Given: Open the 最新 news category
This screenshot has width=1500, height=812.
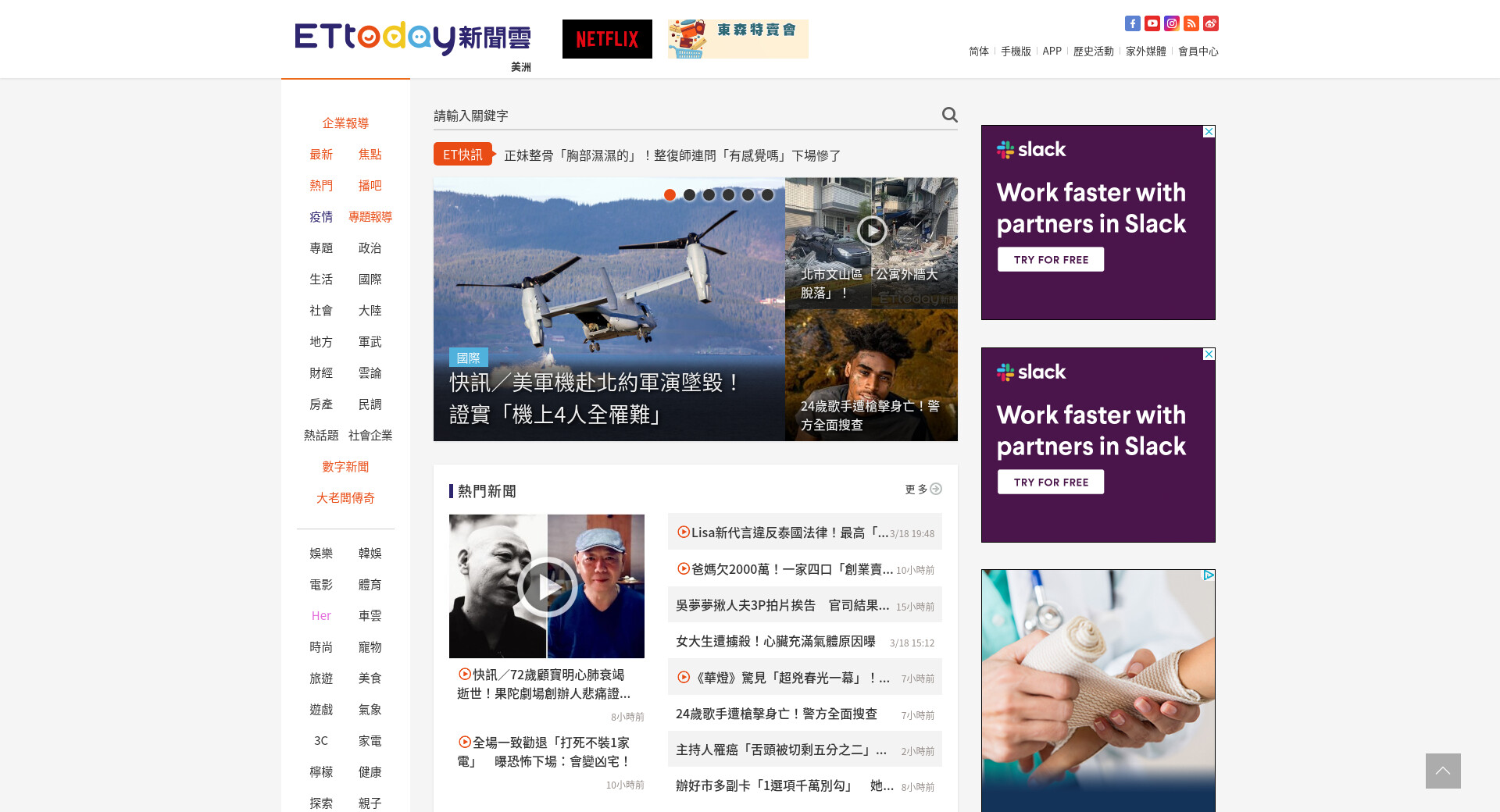Looking at the screenshot, I should (321, 155).
